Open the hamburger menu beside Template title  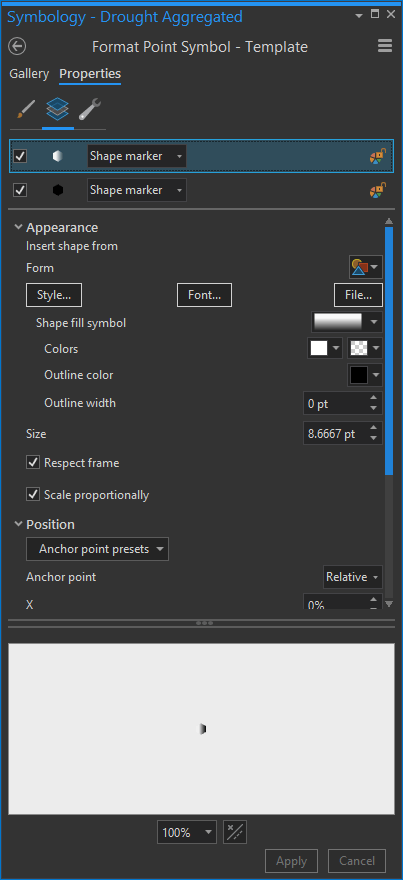pyautogui.click(x=385, y=46)
